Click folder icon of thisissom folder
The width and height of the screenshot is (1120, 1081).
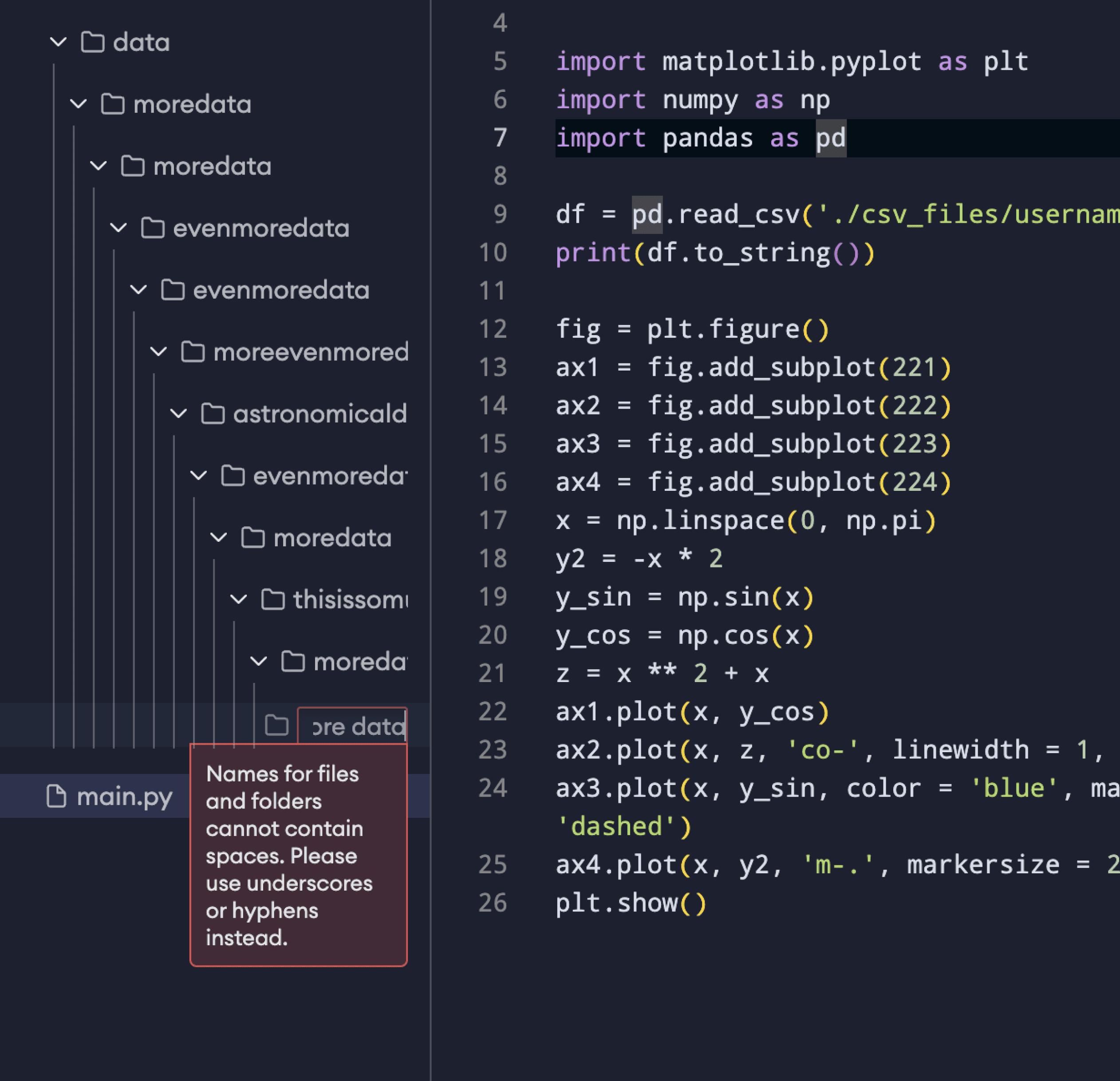point(272,600)
